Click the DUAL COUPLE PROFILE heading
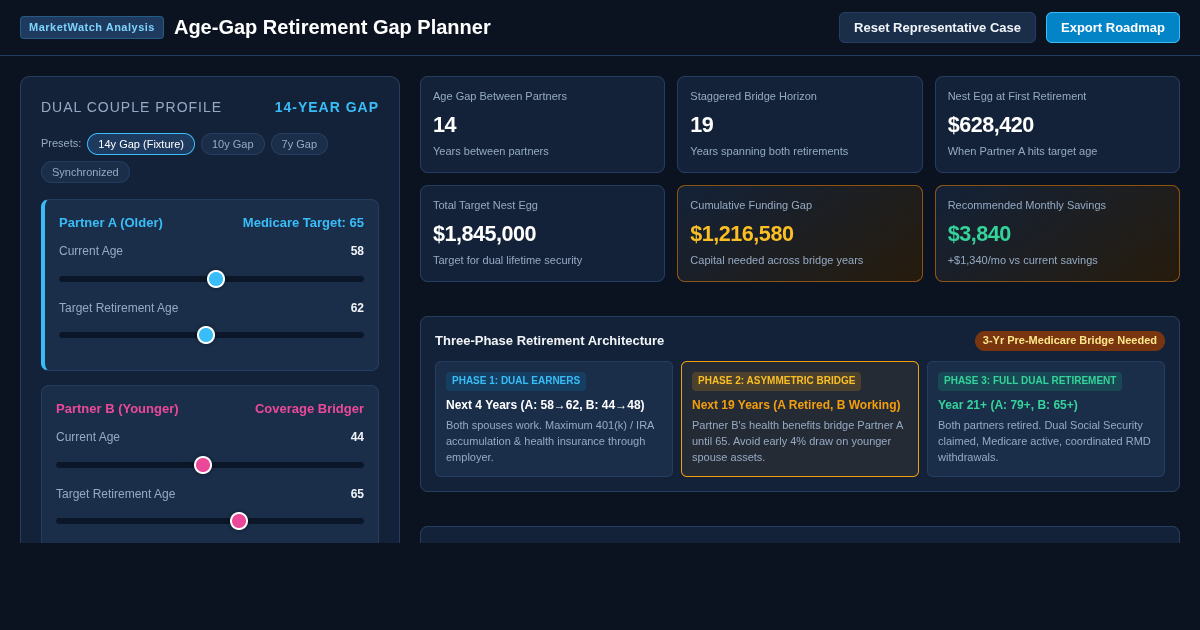Viewport: 1200px width, 630px height. point(131,107)
